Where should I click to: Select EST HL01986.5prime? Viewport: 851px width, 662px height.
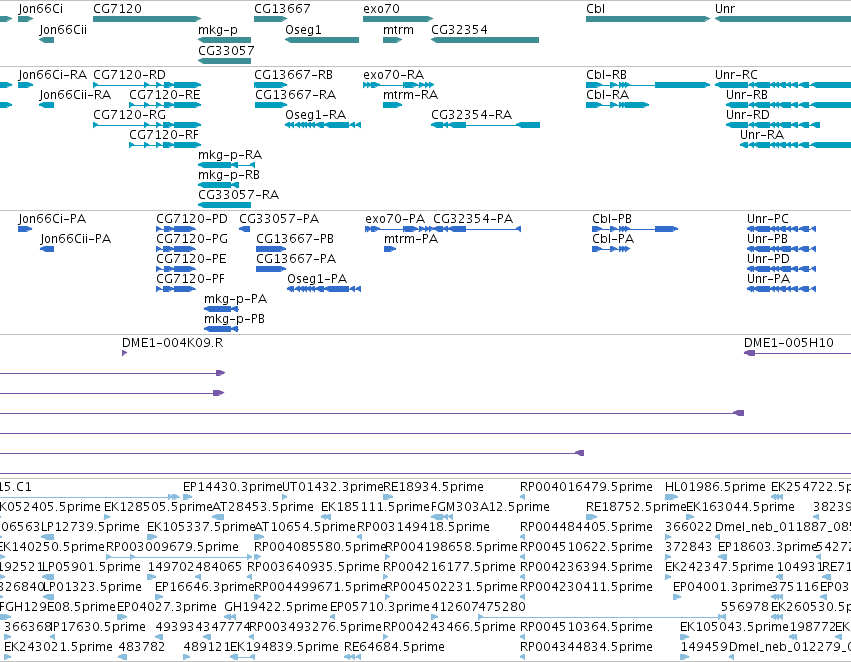point(715,487)
